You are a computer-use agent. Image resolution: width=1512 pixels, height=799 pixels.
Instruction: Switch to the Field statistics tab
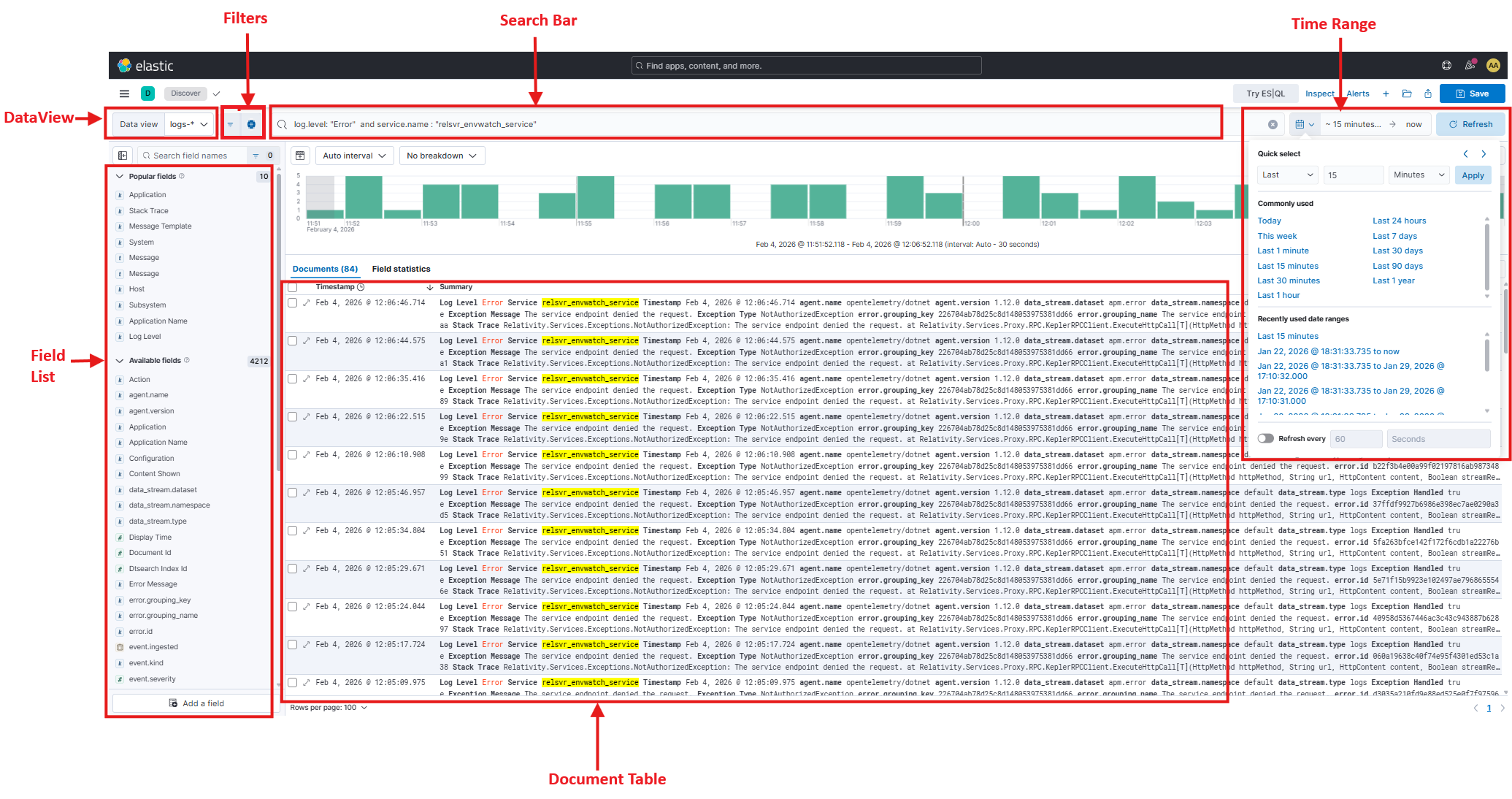pyautogui.click(x=401, y=269)
